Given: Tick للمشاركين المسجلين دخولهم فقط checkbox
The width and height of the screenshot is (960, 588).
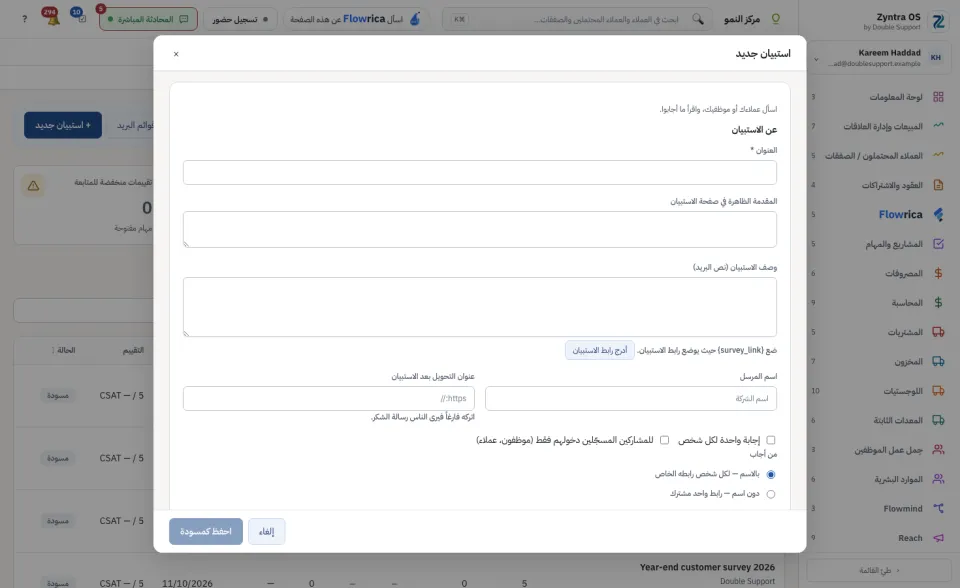Looking at the screenshot, I should 664,440.
